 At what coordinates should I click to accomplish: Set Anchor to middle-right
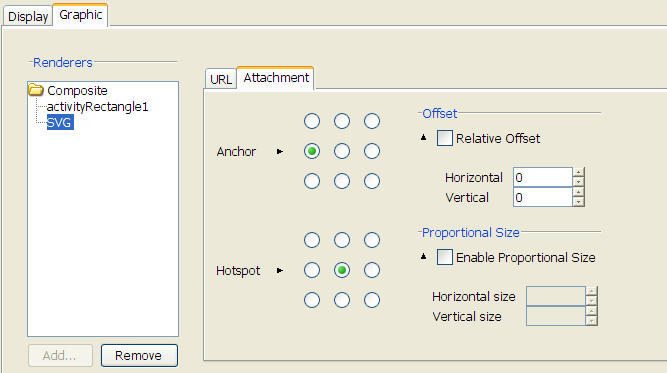[372, 151]
